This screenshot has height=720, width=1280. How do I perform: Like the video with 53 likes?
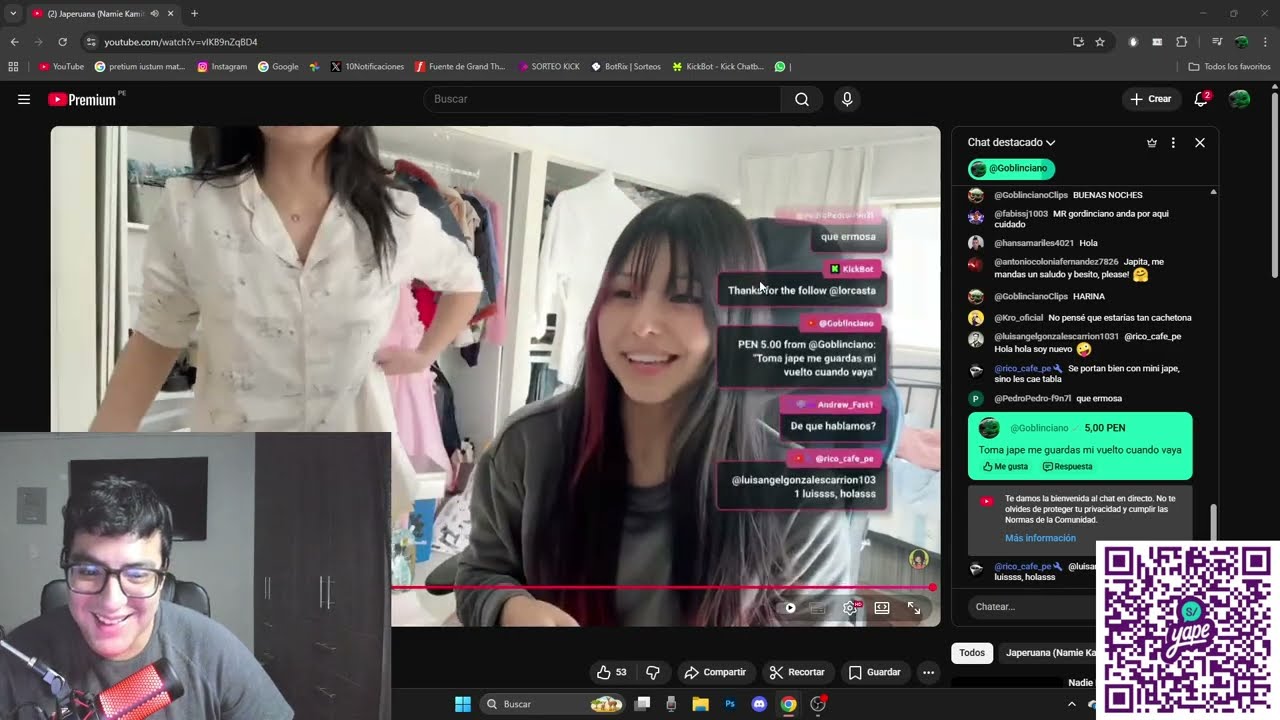612,672
